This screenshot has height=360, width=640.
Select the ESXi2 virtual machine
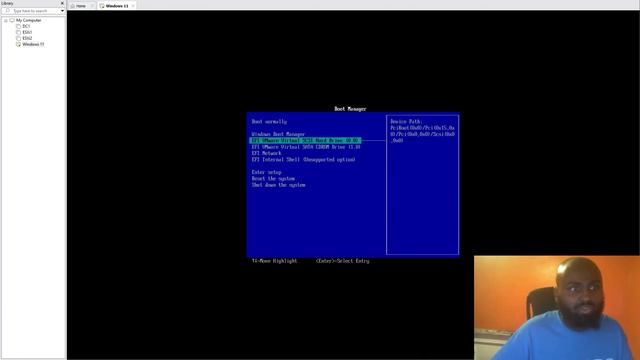coord(27,38)
